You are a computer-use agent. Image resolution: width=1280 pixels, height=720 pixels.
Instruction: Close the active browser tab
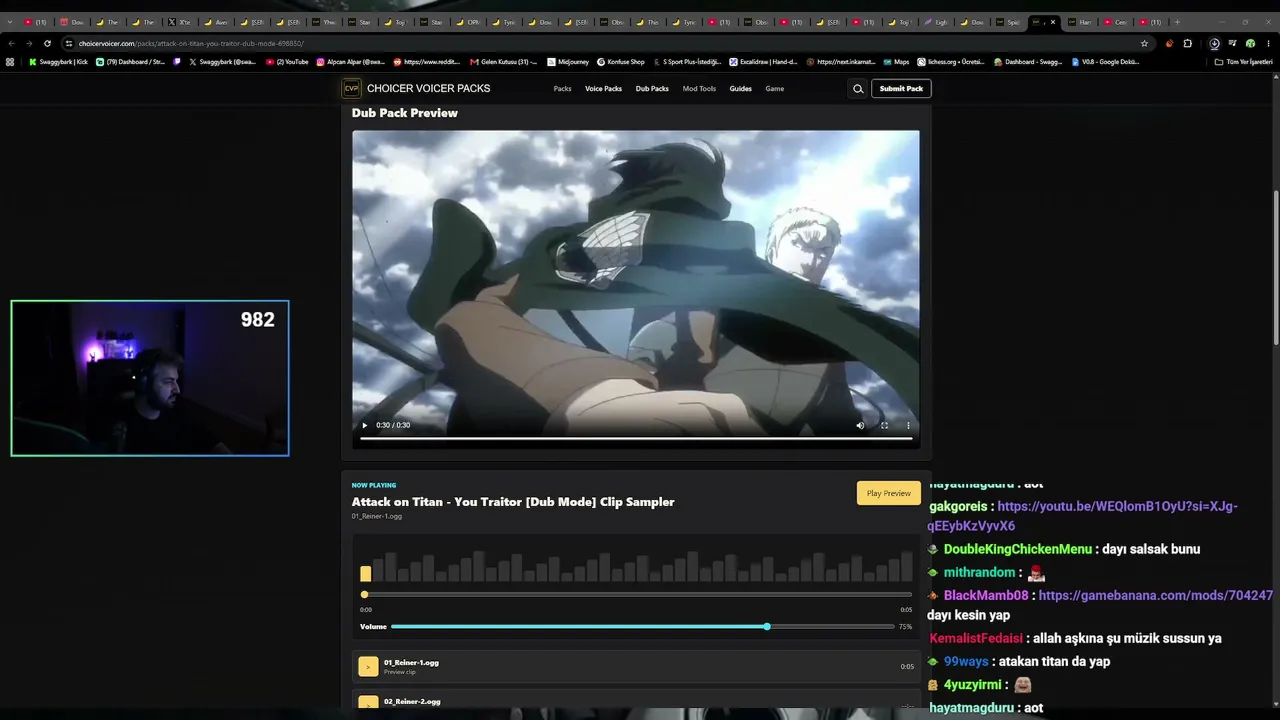(x=1052, y=22)
